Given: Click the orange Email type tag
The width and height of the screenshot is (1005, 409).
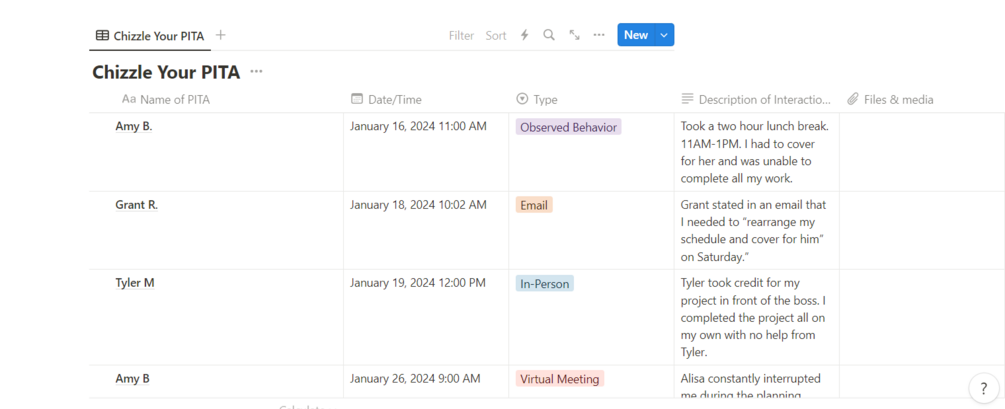Looking at the screenshot, I should 534,205.
